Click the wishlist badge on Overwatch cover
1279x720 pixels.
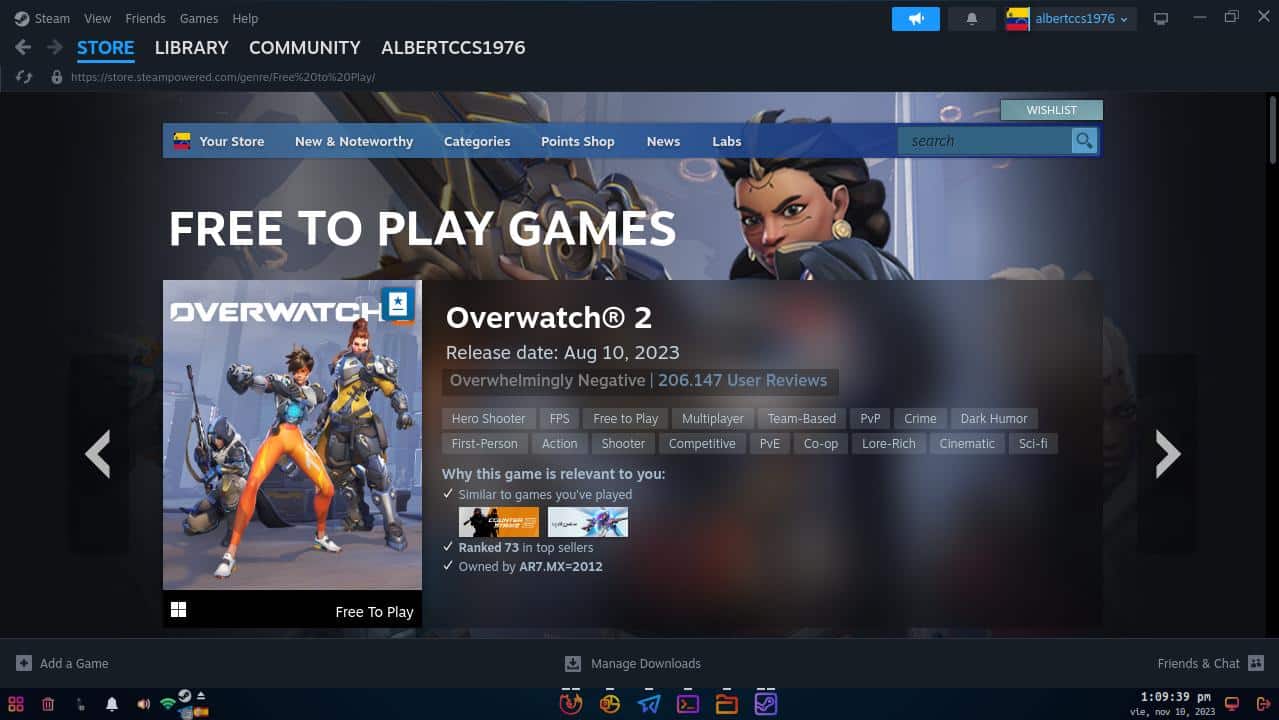click(397, 305)
